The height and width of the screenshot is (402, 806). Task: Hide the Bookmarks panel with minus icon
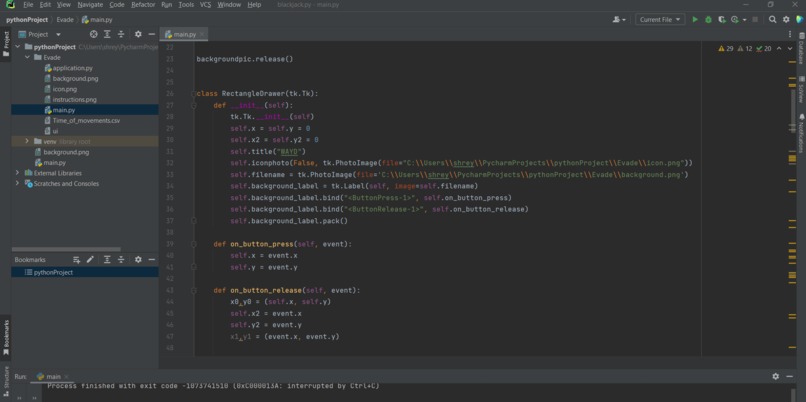point(152,260)
